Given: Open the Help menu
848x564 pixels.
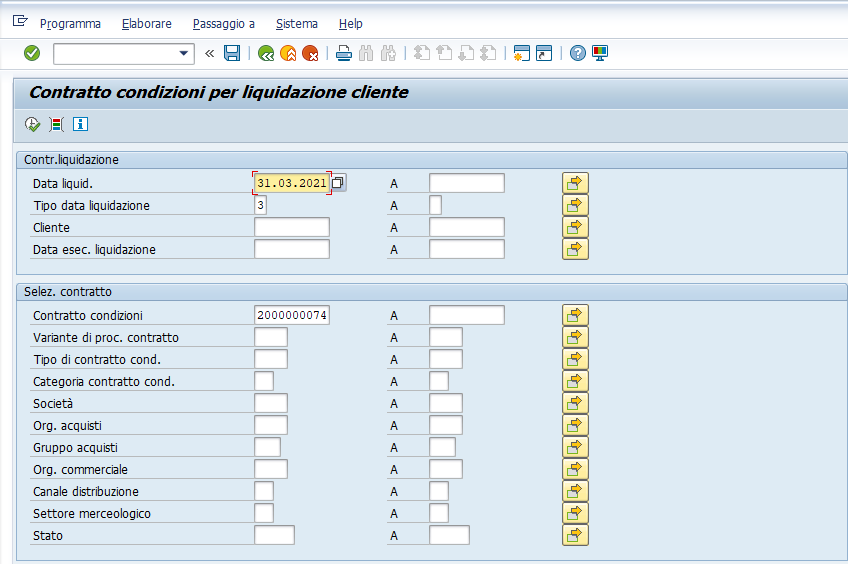Looking at the screenshot, I should (350, 24).
